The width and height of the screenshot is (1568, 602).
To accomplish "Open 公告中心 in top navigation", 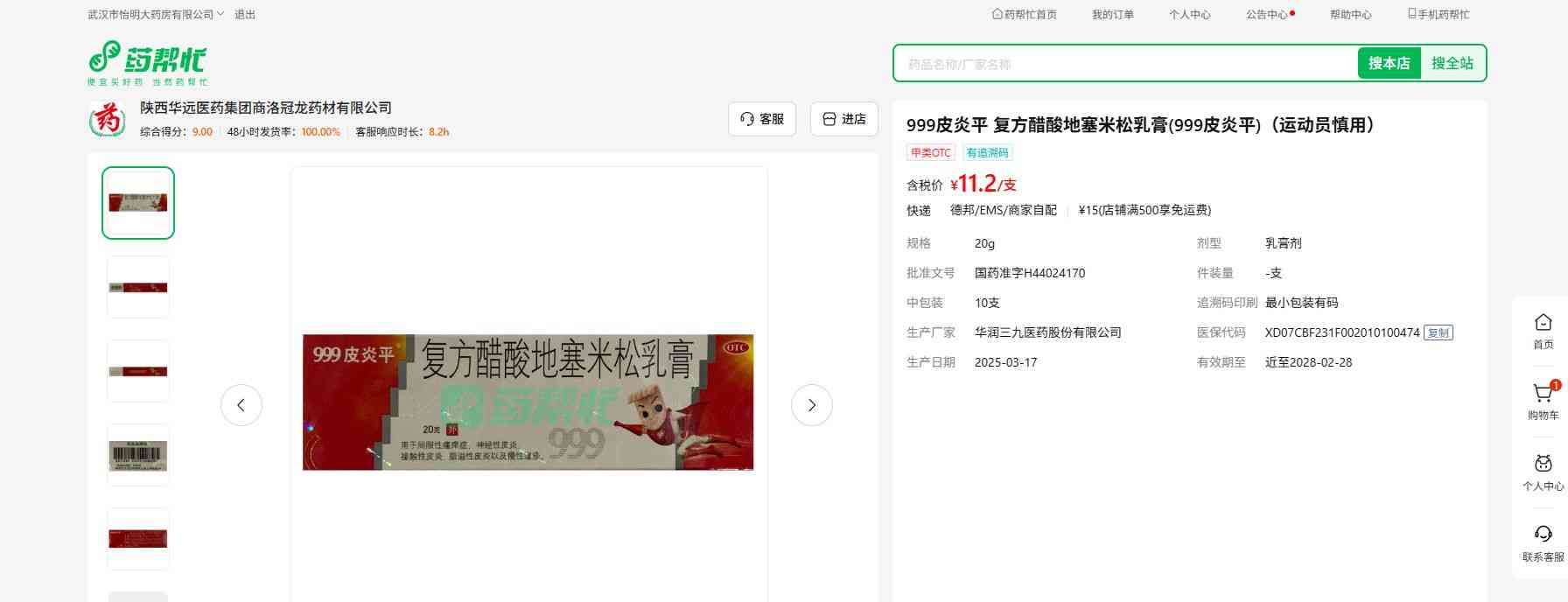I will [x=1267, y=15].
